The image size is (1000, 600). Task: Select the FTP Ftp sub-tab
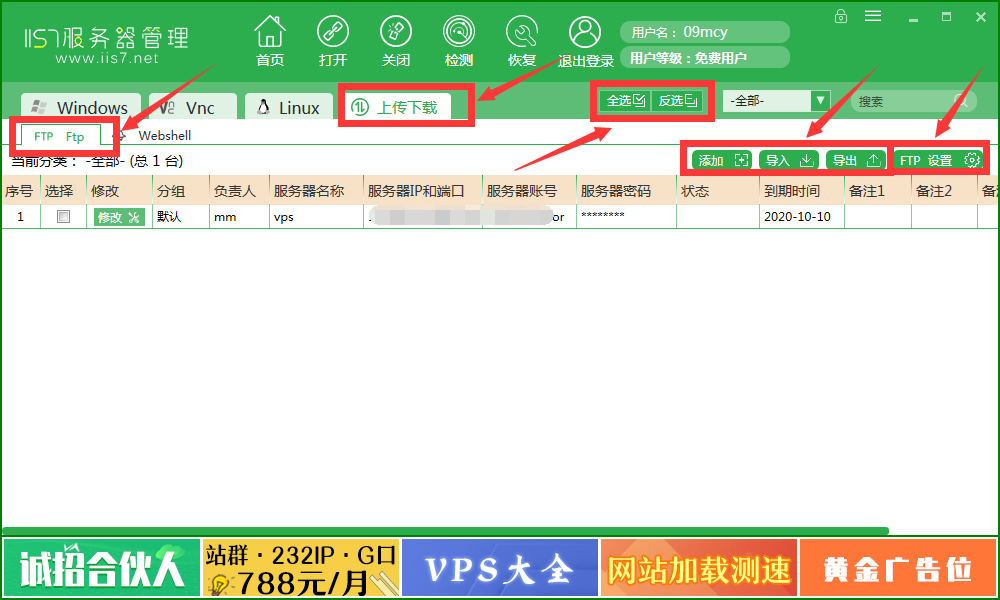[x=60, y=136]
